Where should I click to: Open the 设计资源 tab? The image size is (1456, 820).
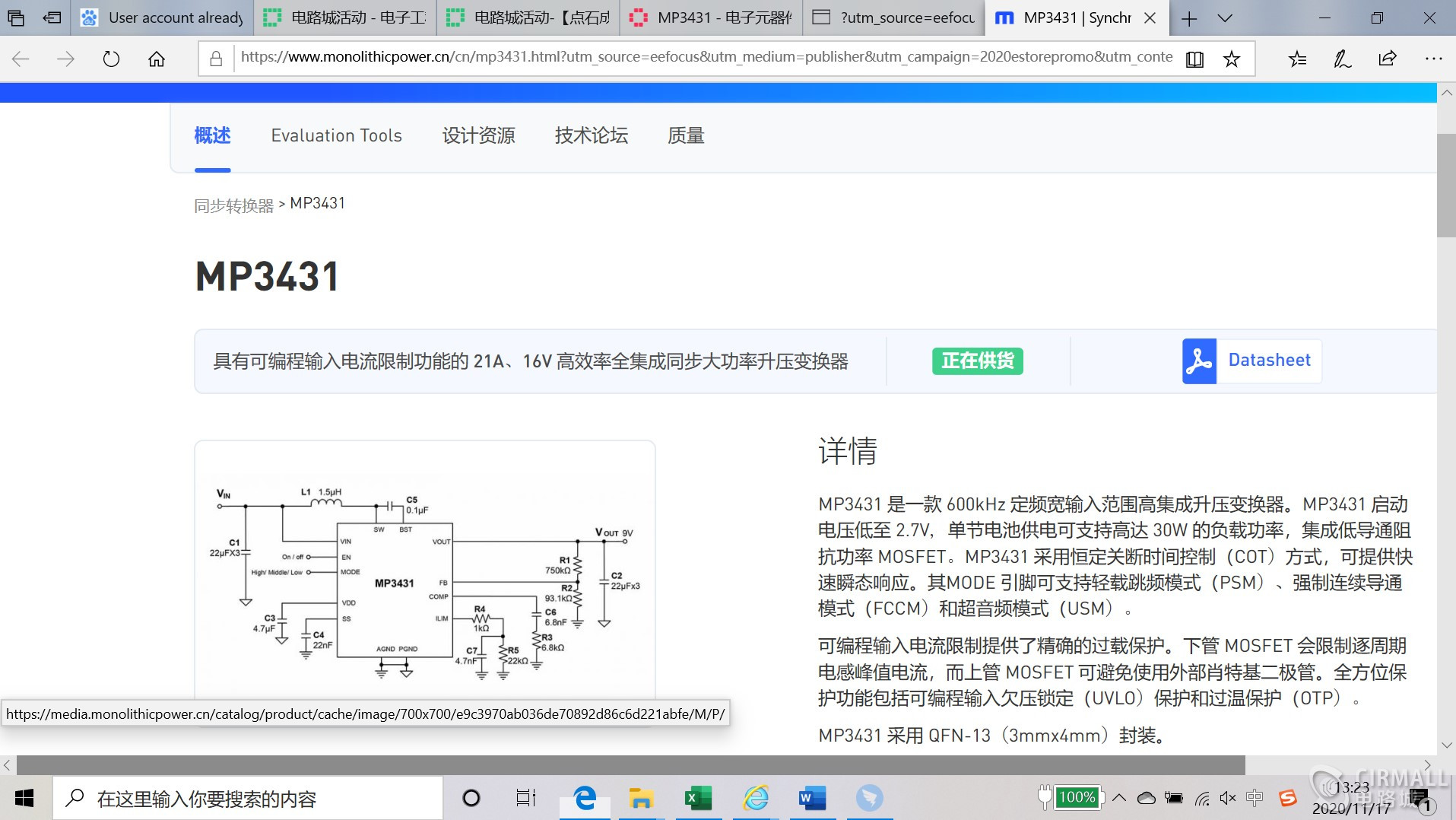click(x=478, y=135)
